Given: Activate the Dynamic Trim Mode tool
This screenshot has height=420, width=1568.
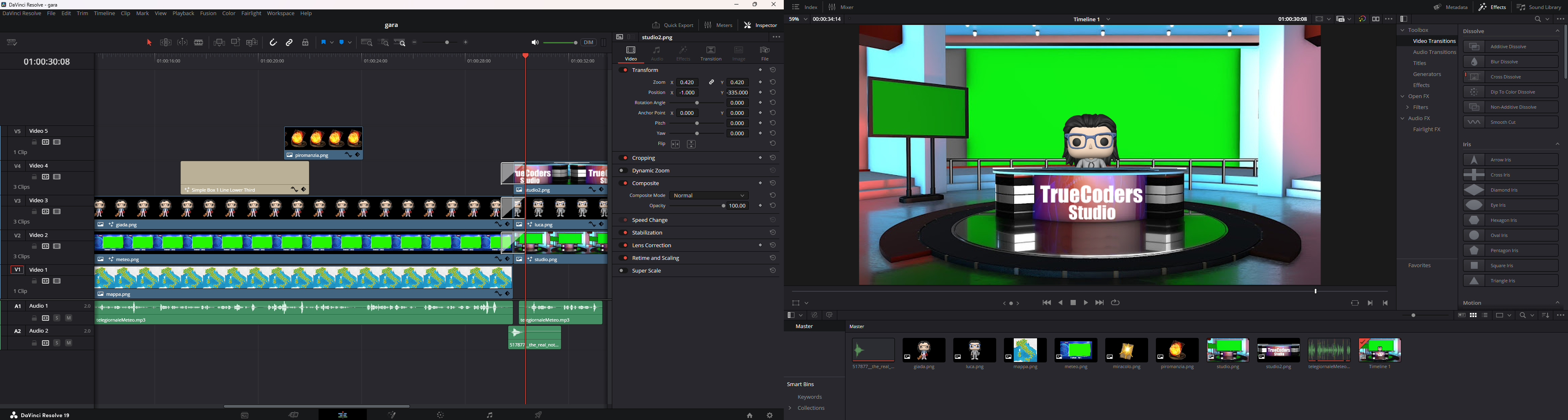Looking at the screenshot, I should click(183, 42).
